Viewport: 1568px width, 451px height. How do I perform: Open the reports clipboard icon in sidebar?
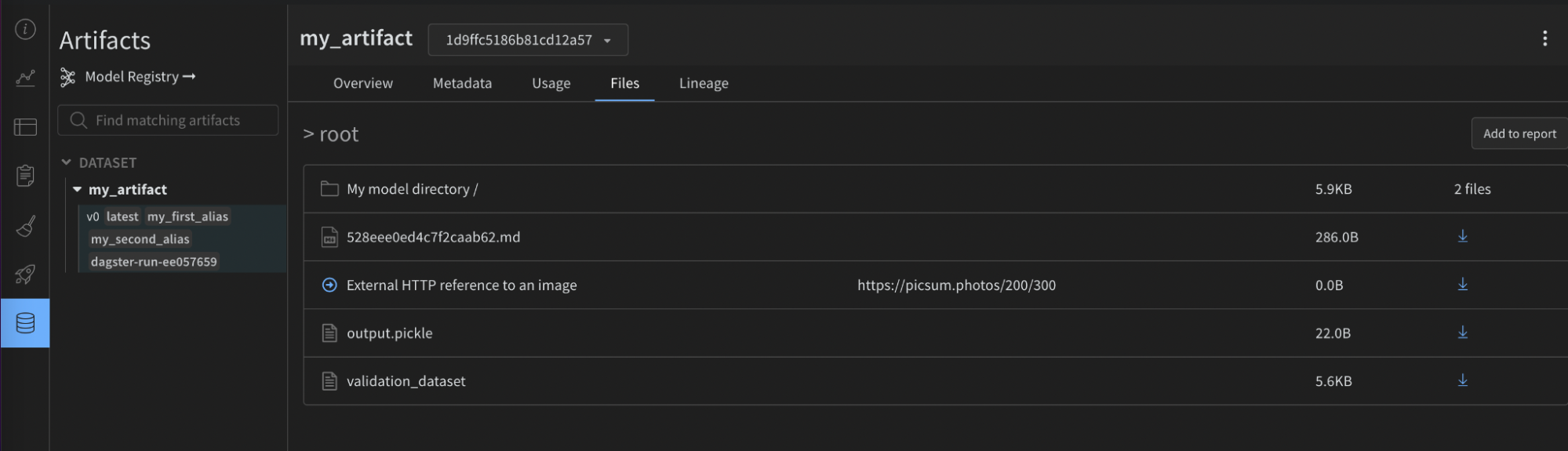coord(25,176)
